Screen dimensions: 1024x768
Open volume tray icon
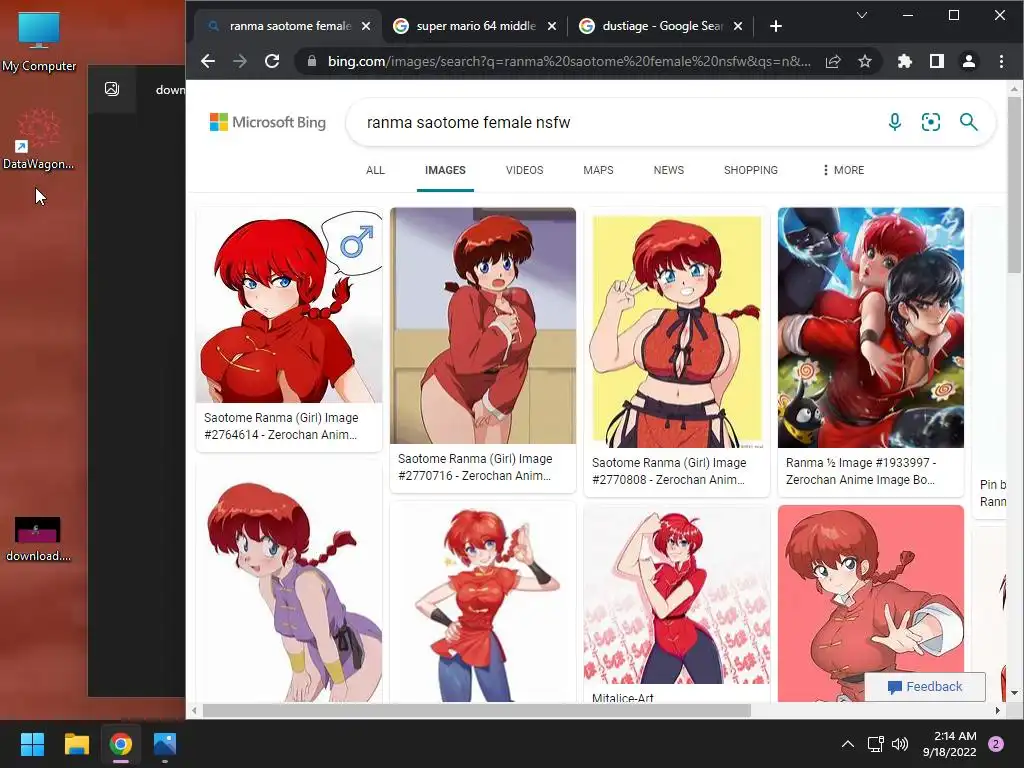pos(900,744)
